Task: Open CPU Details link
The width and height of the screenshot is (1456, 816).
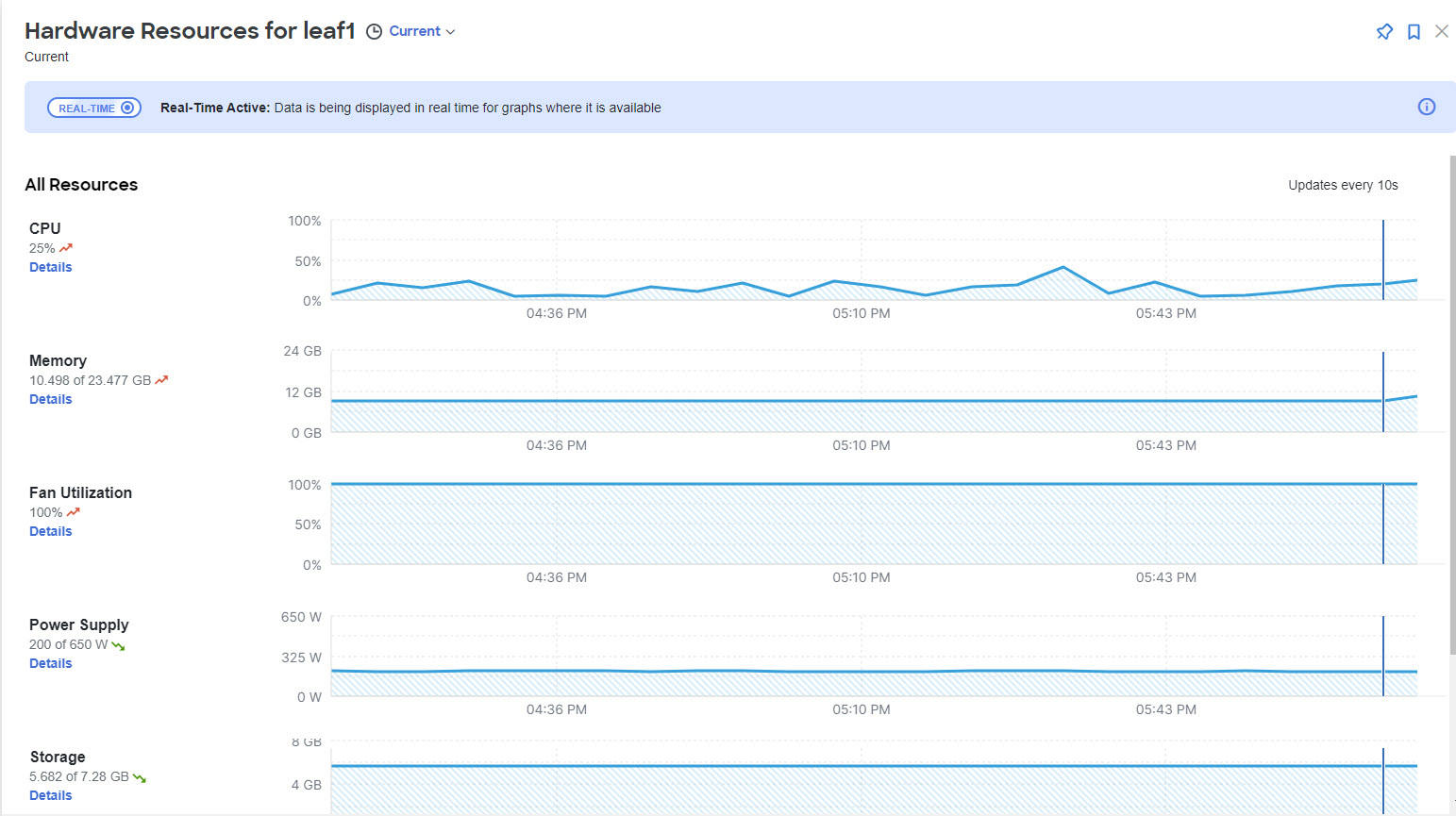Action: [x=51, y=267]
